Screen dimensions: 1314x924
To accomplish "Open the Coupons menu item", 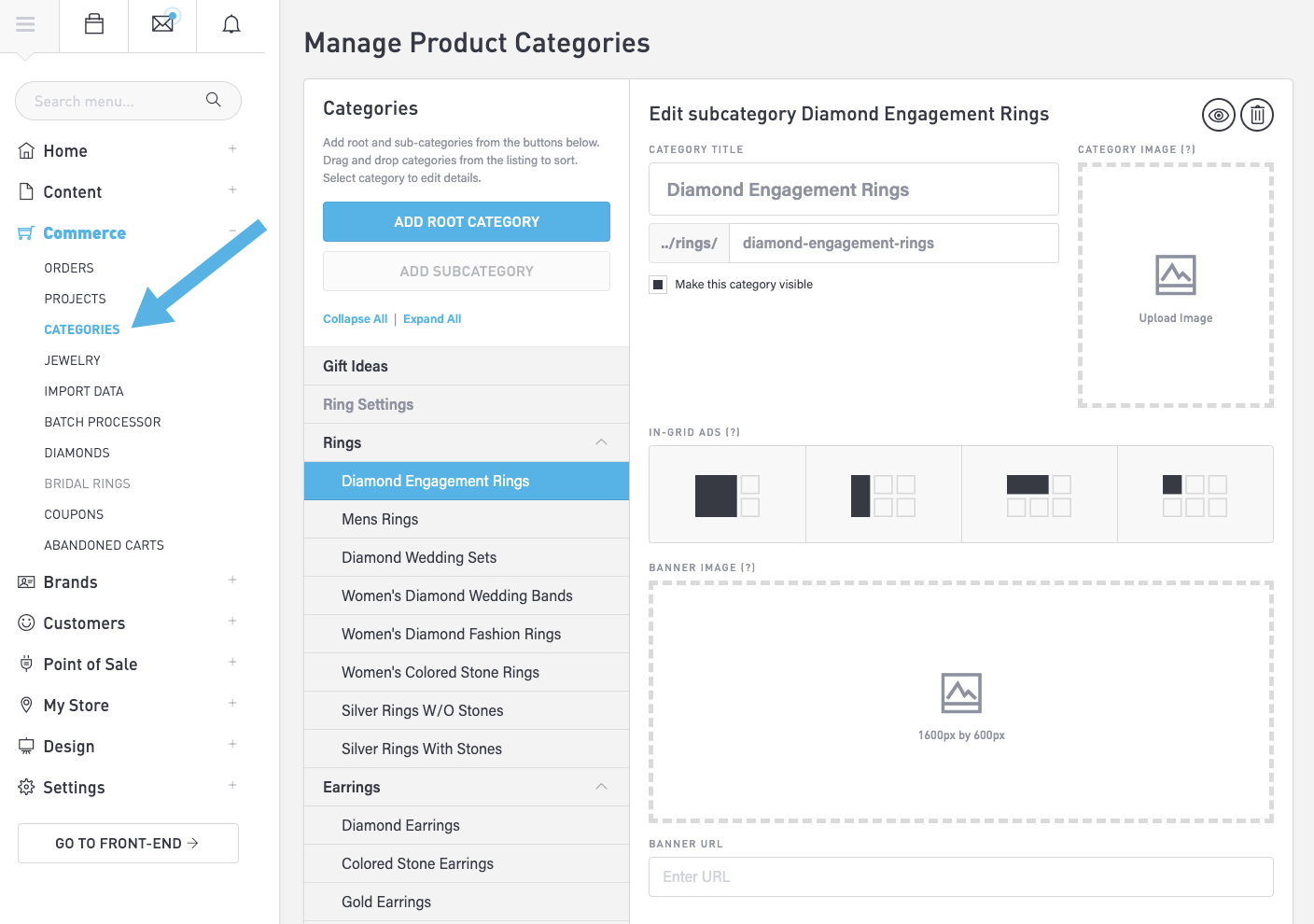I will tap(74, 514).
